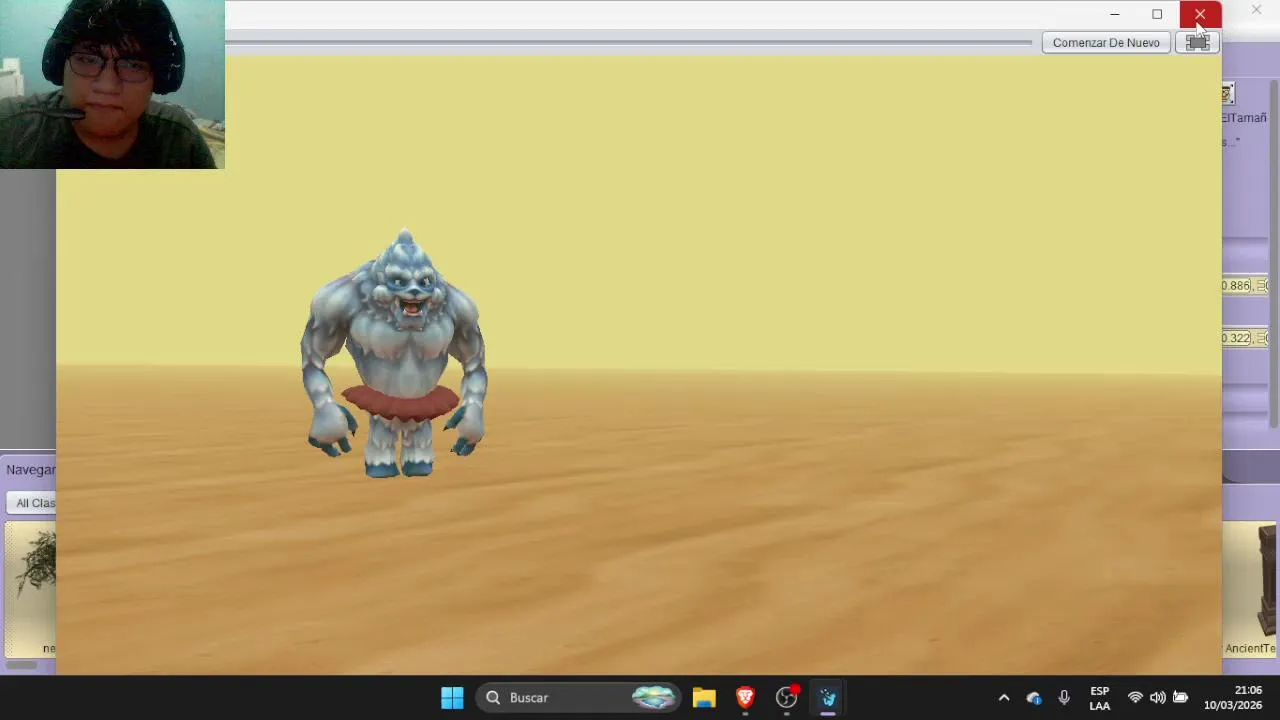Show hidden system tray icons
This screenshot has height=720, width=1280.
click(x=1004, y=698)
